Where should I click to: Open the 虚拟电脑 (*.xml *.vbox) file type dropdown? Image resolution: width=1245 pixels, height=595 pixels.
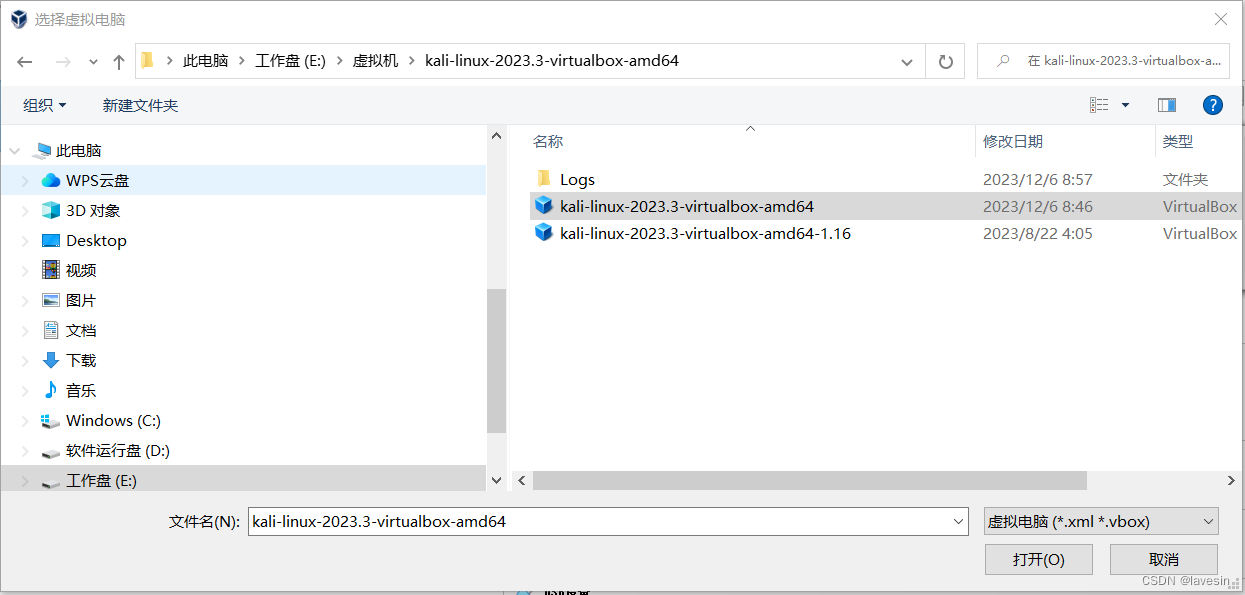[1100, 521]
